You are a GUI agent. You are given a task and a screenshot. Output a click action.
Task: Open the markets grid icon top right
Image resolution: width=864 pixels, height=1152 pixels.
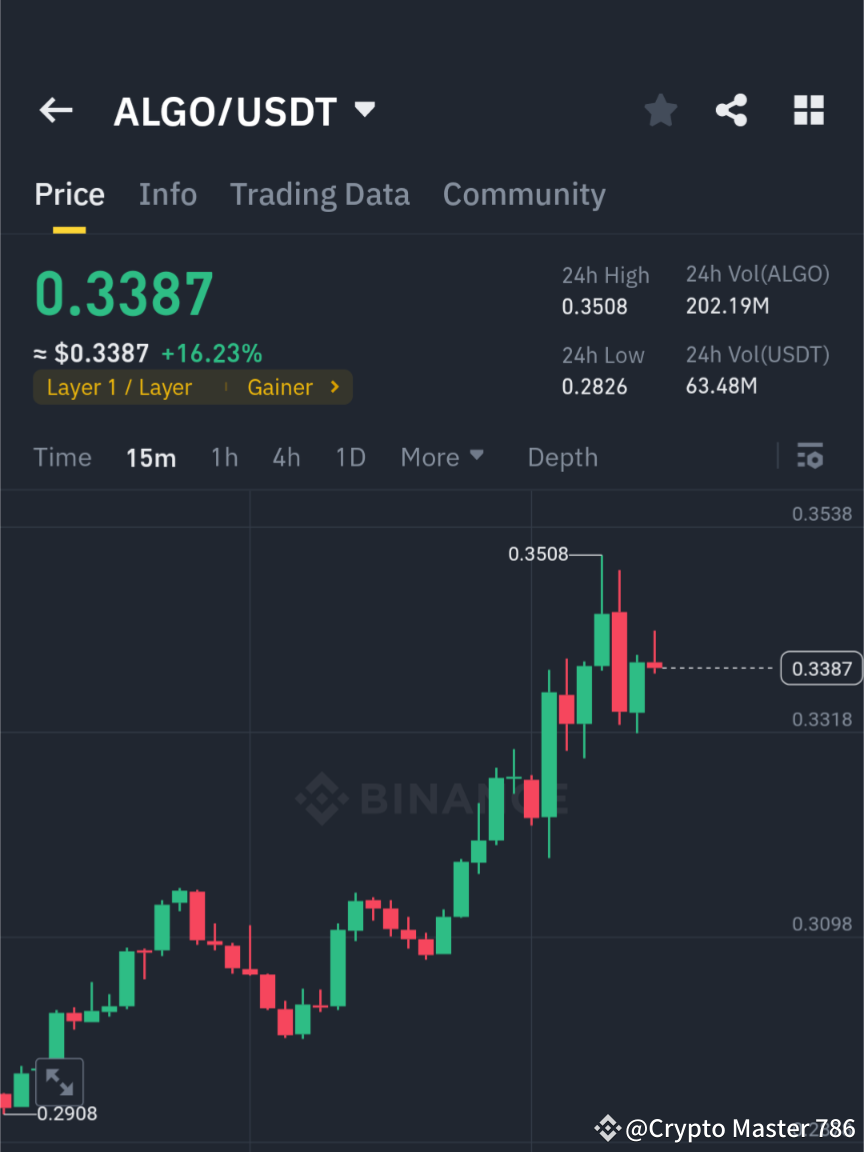(x=808, y=110)
